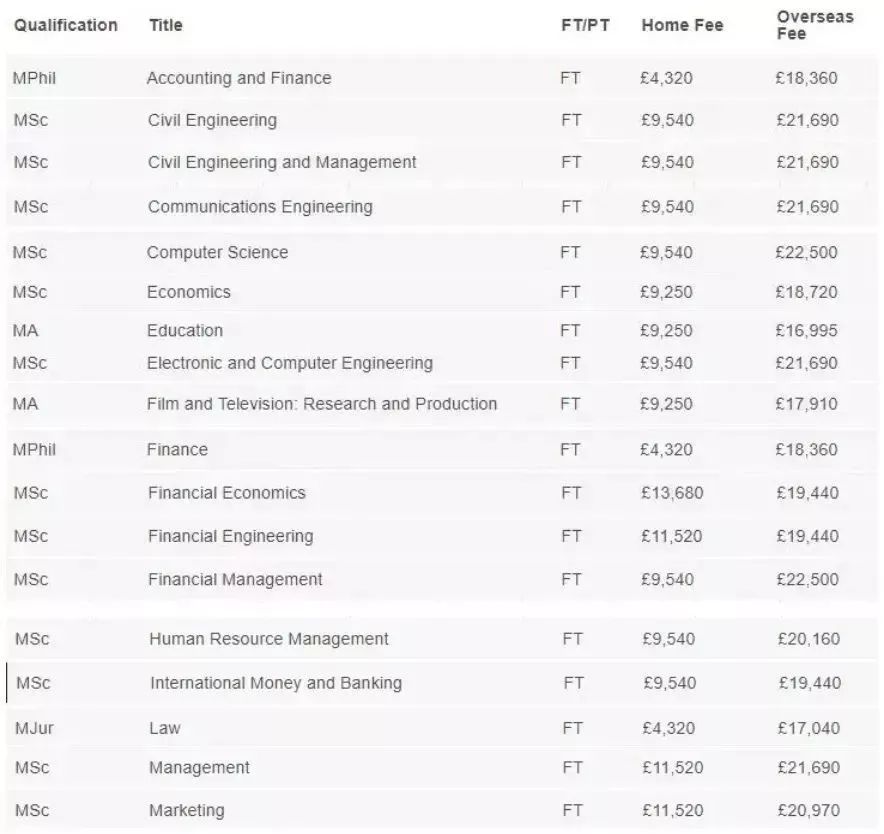884x834 pixels.
Task: Select the Law MJur course
Action: click(165, 728)
